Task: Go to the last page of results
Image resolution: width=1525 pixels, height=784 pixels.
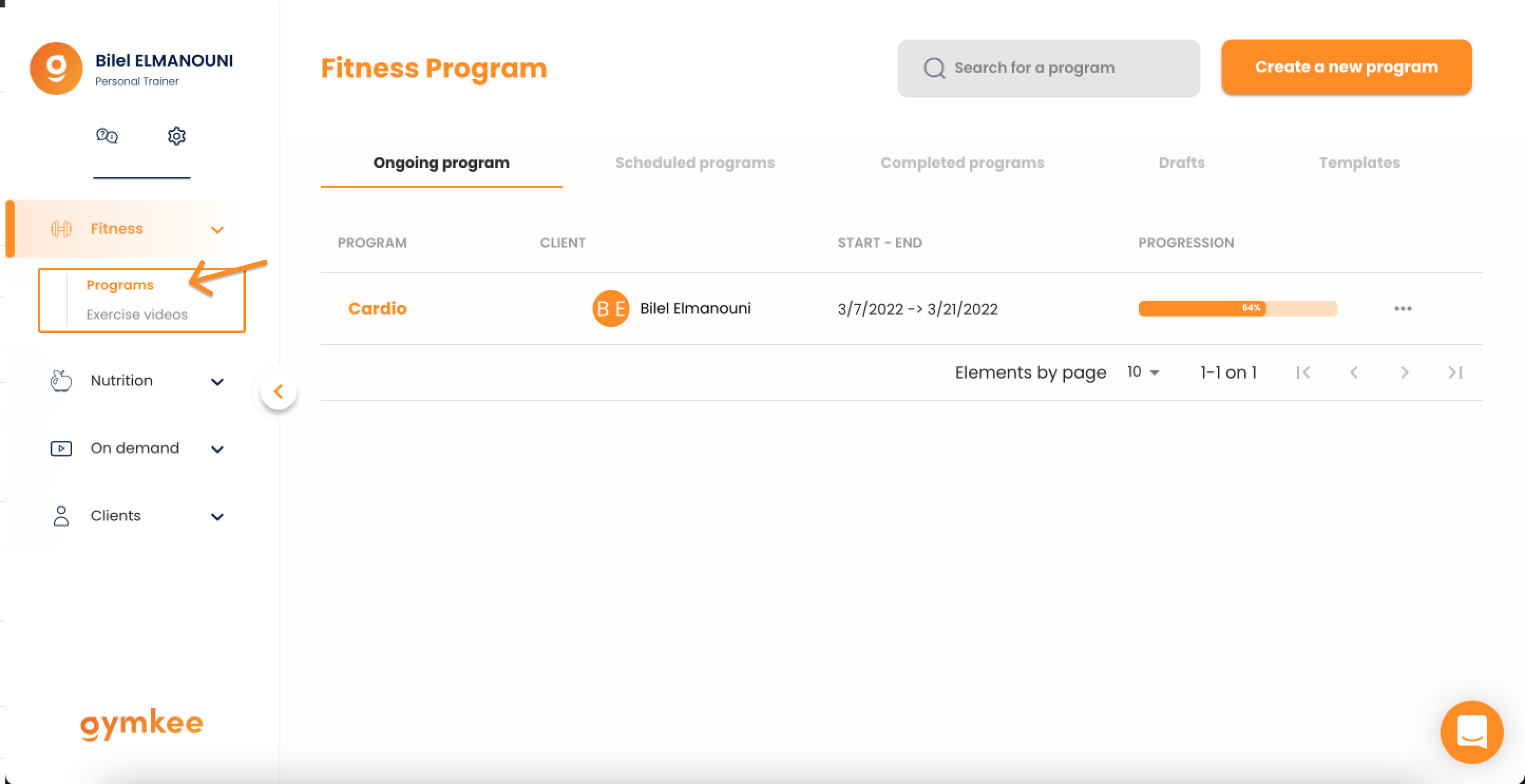Action: pyautogui.click(x=1455, y=372)
